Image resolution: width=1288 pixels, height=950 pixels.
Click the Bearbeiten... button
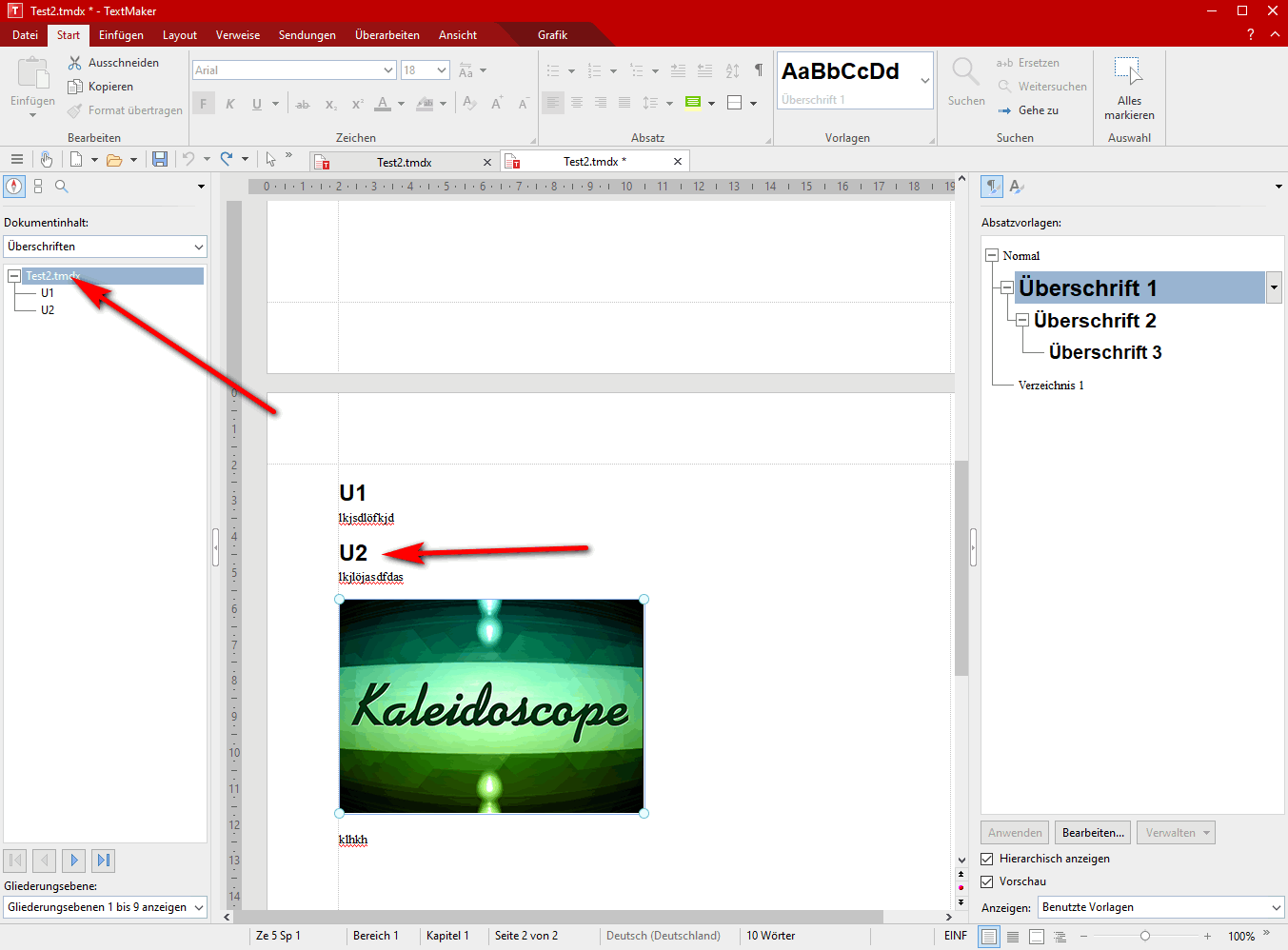(x=1093, y=833)
